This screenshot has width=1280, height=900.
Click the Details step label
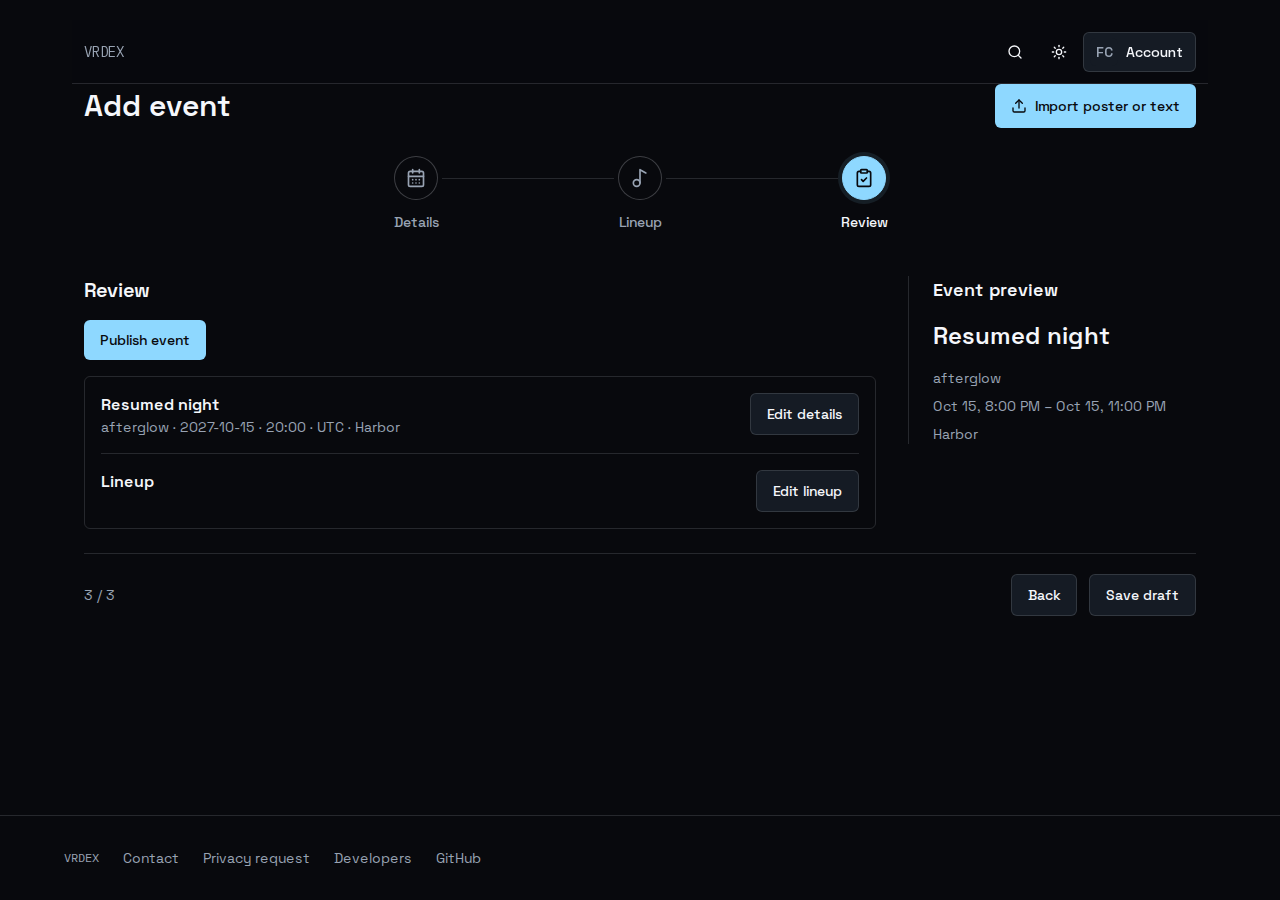pos(416,222)
